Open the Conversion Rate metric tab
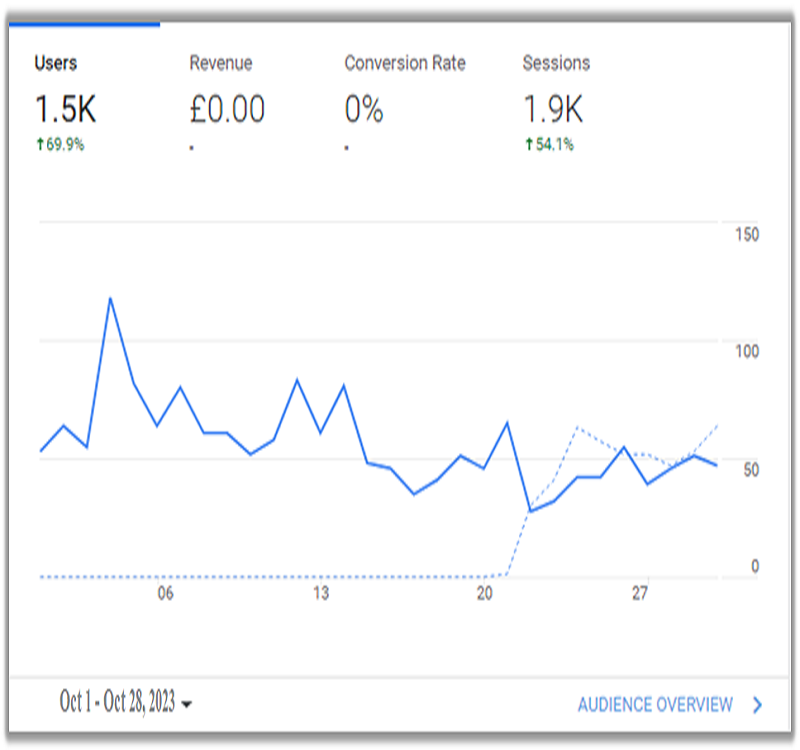800x750 pixels. click(404, 63)
